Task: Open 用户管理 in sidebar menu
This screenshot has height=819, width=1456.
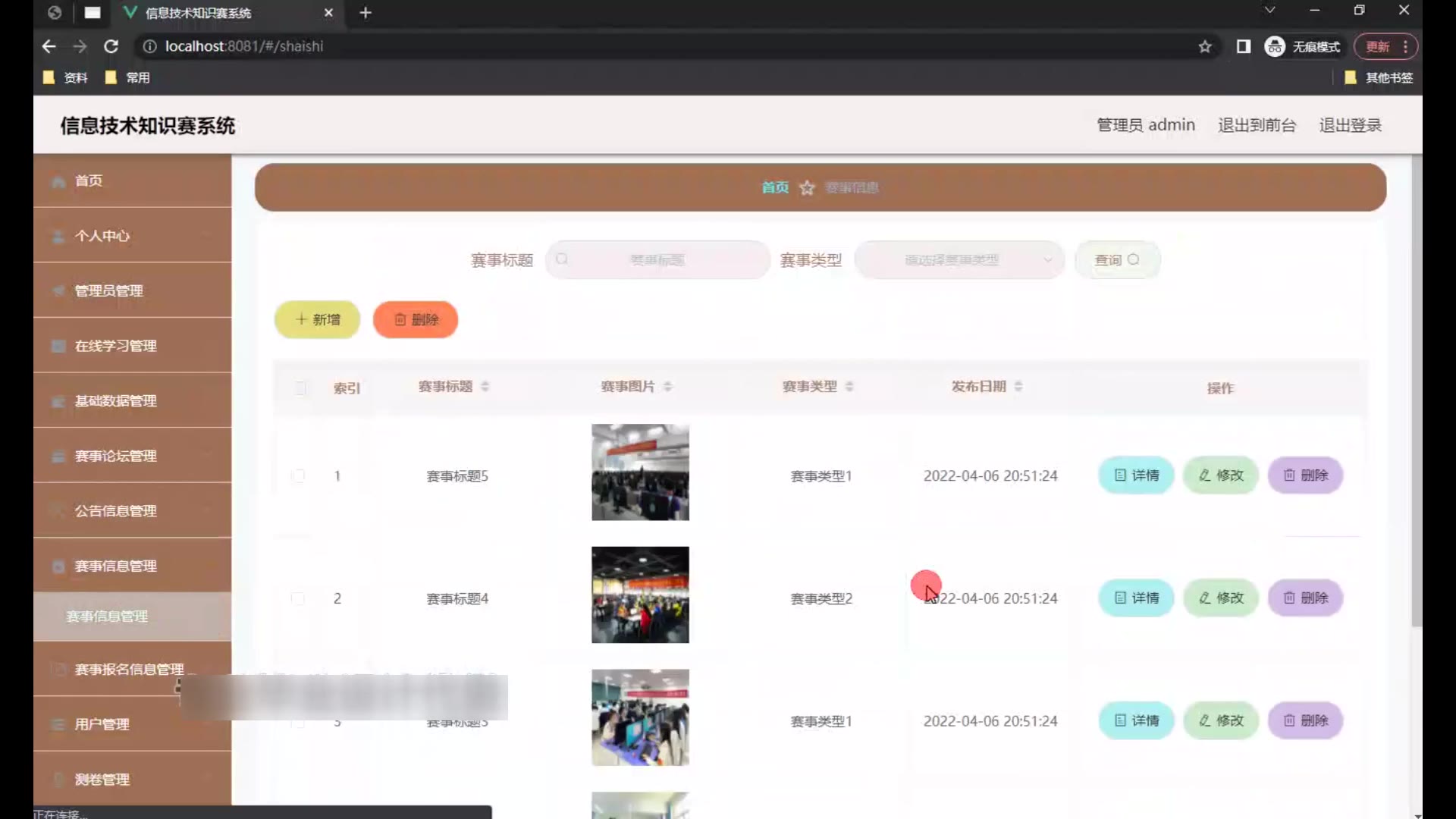Action: (132, 724)
